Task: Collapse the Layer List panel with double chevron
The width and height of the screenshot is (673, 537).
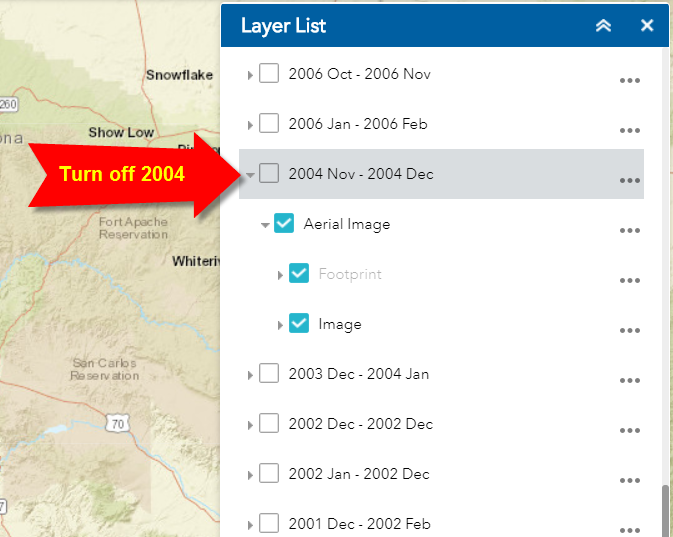Action: 603,26
